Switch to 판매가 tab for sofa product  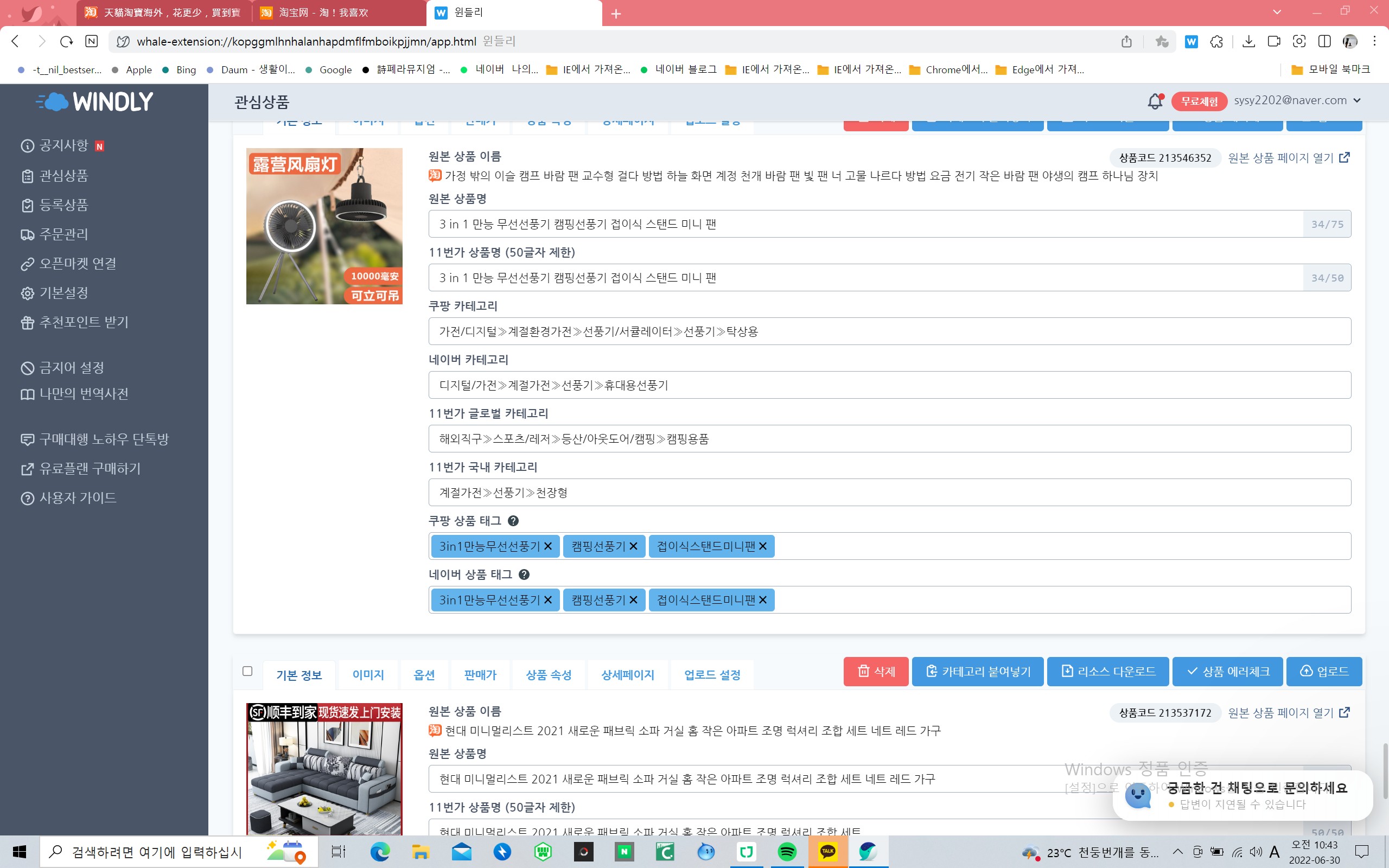point(480,675)
